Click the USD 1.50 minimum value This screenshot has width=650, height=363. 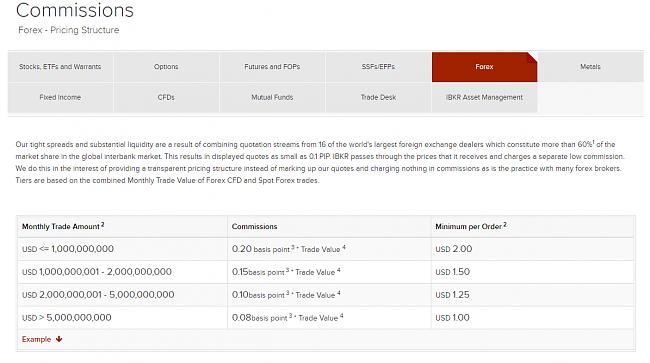[452, 272]
